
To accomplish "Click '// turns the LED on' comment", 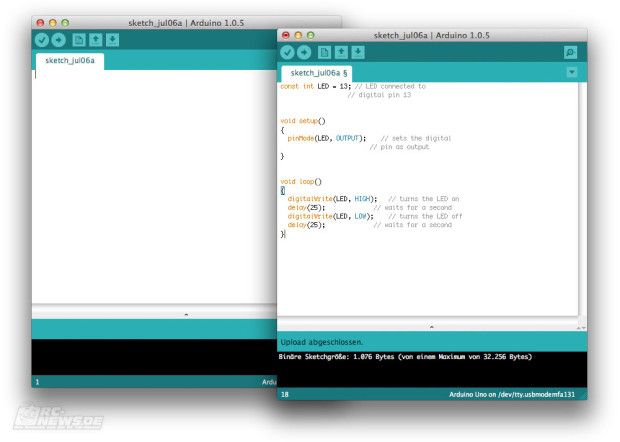I will click(423, 199).
